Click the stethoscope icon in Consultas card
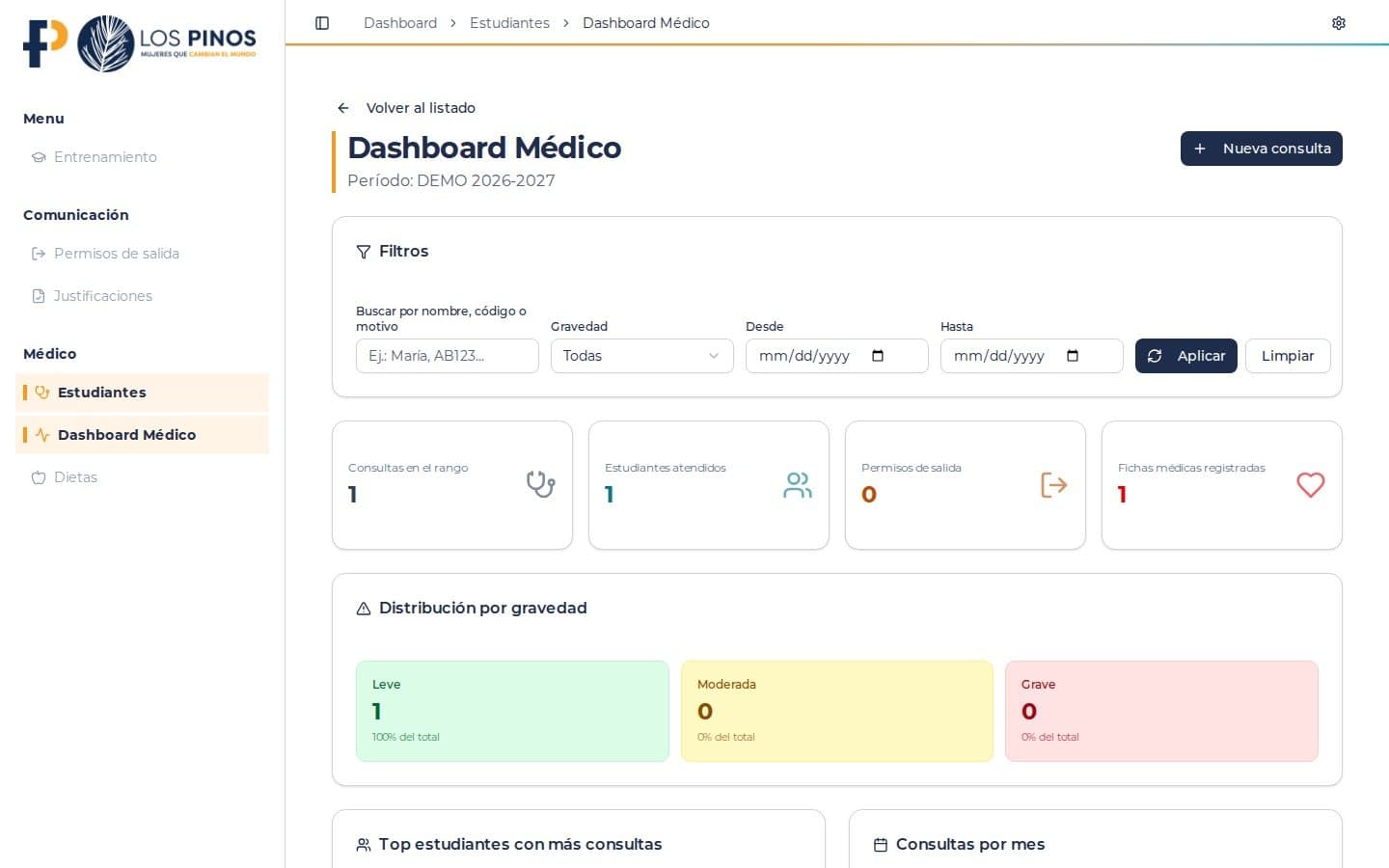Screen dimensions: 1389x868 coord(540,484)
